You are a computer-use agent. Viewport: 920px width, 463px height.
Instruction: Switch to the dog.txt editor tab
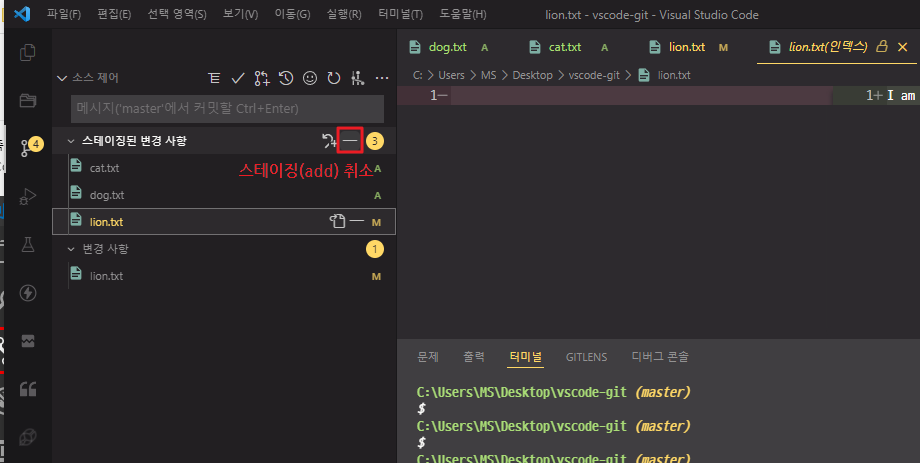(449, 47)
